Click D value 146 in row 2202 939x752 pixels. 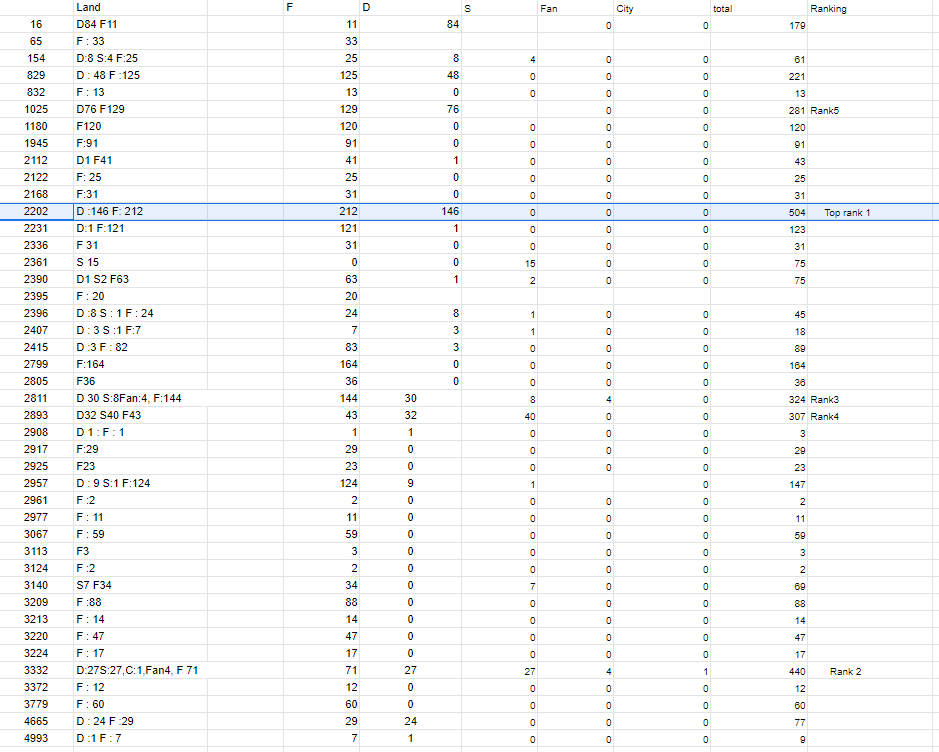click(x=410, y=211)
